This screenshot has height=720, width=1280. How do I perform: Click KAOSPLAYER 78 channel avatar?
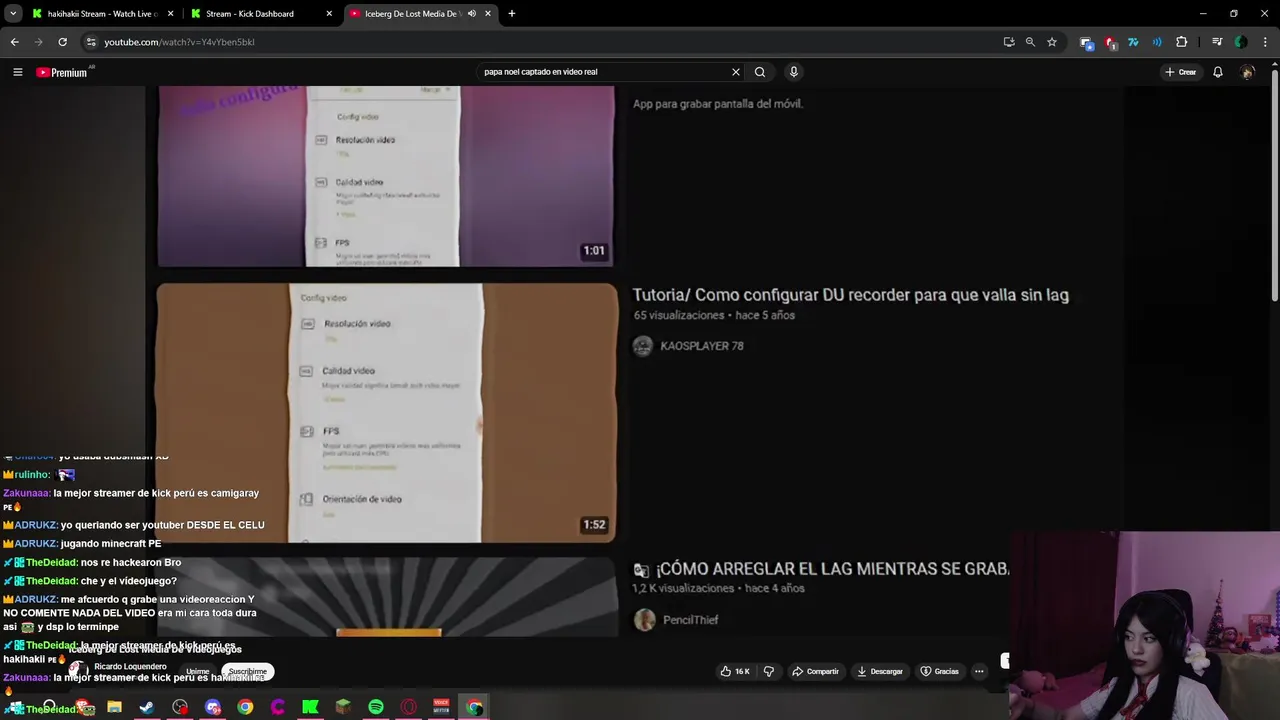click(643, 346)
